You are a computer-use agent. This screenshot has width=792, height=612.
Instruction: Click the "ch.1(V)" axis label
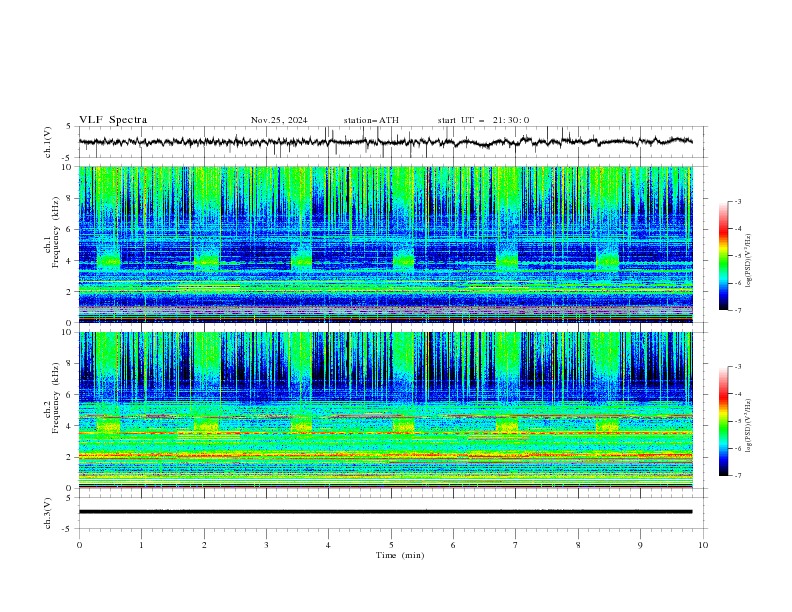tap(48, 142)
